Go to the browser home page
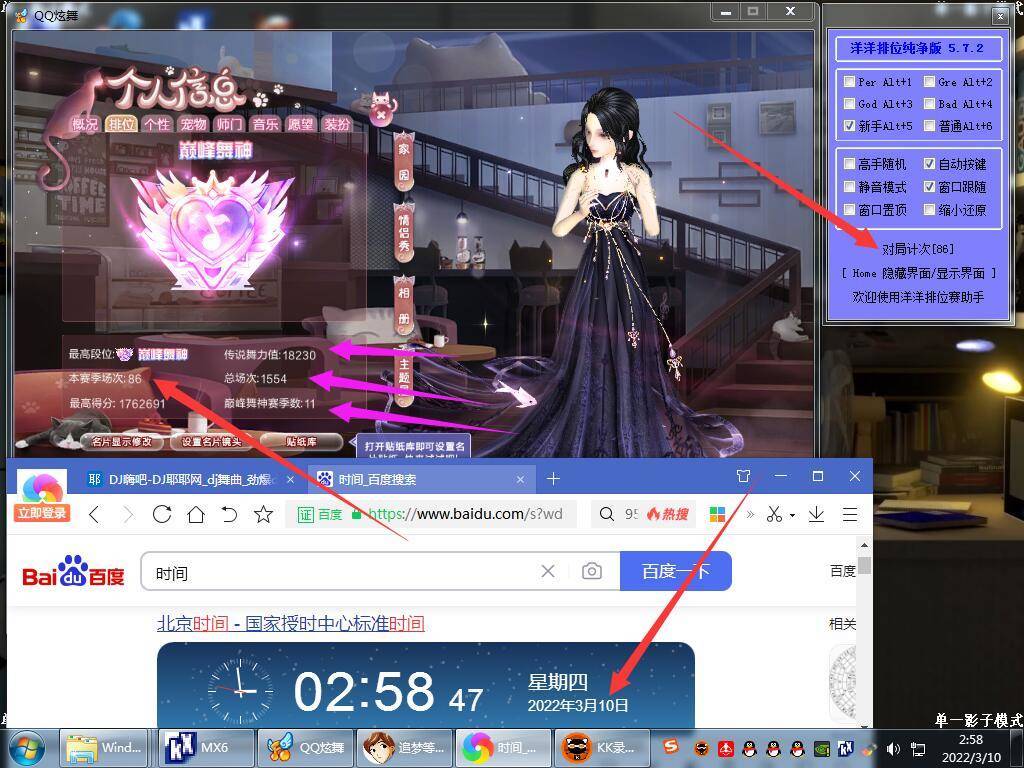Screen dimensions: 1024x768 (196, 515)
